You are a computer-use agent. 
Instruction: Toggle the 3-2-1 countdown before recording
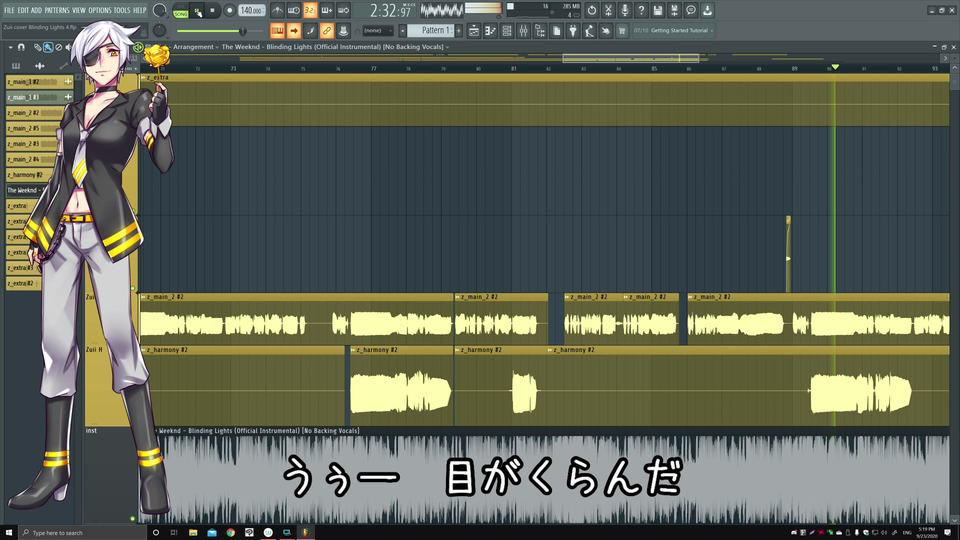click(x=310, y=10)
